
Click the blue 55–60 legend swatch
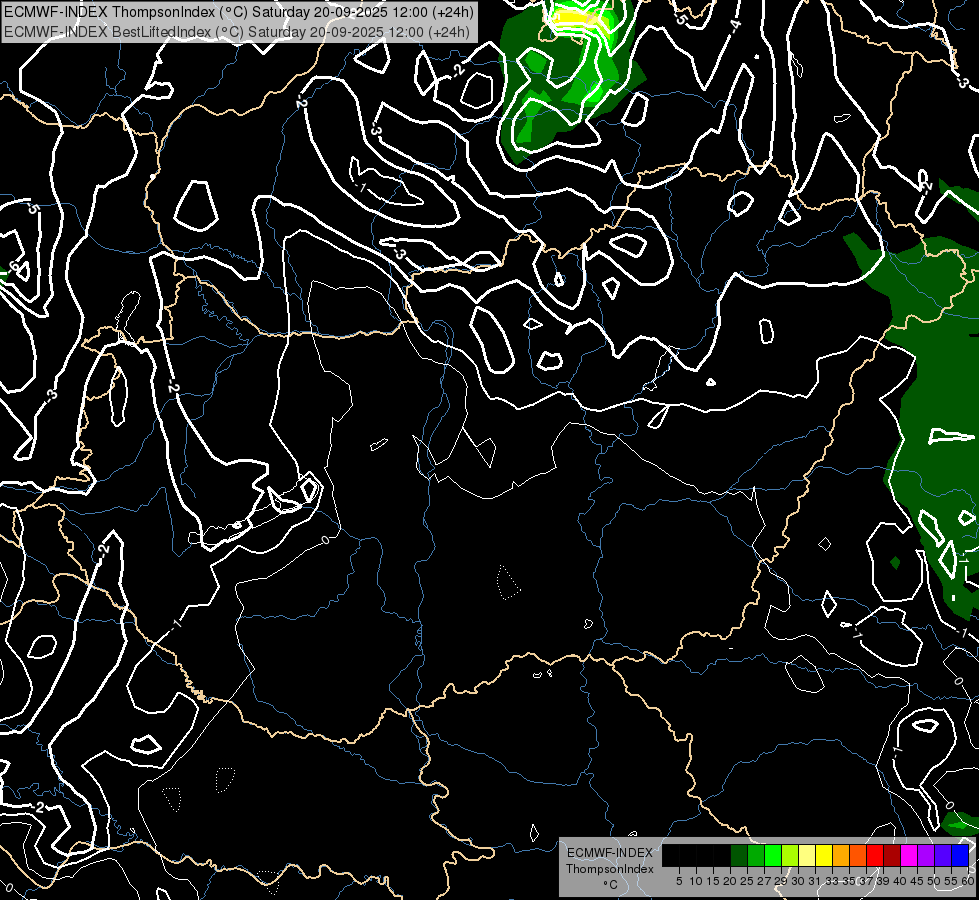(x=960, y=855)
